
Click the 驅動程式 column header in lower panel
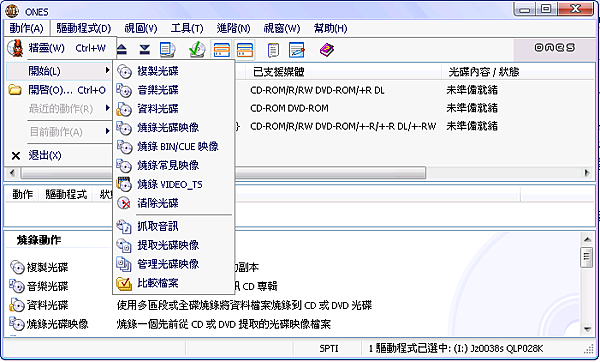click(66, 195)
